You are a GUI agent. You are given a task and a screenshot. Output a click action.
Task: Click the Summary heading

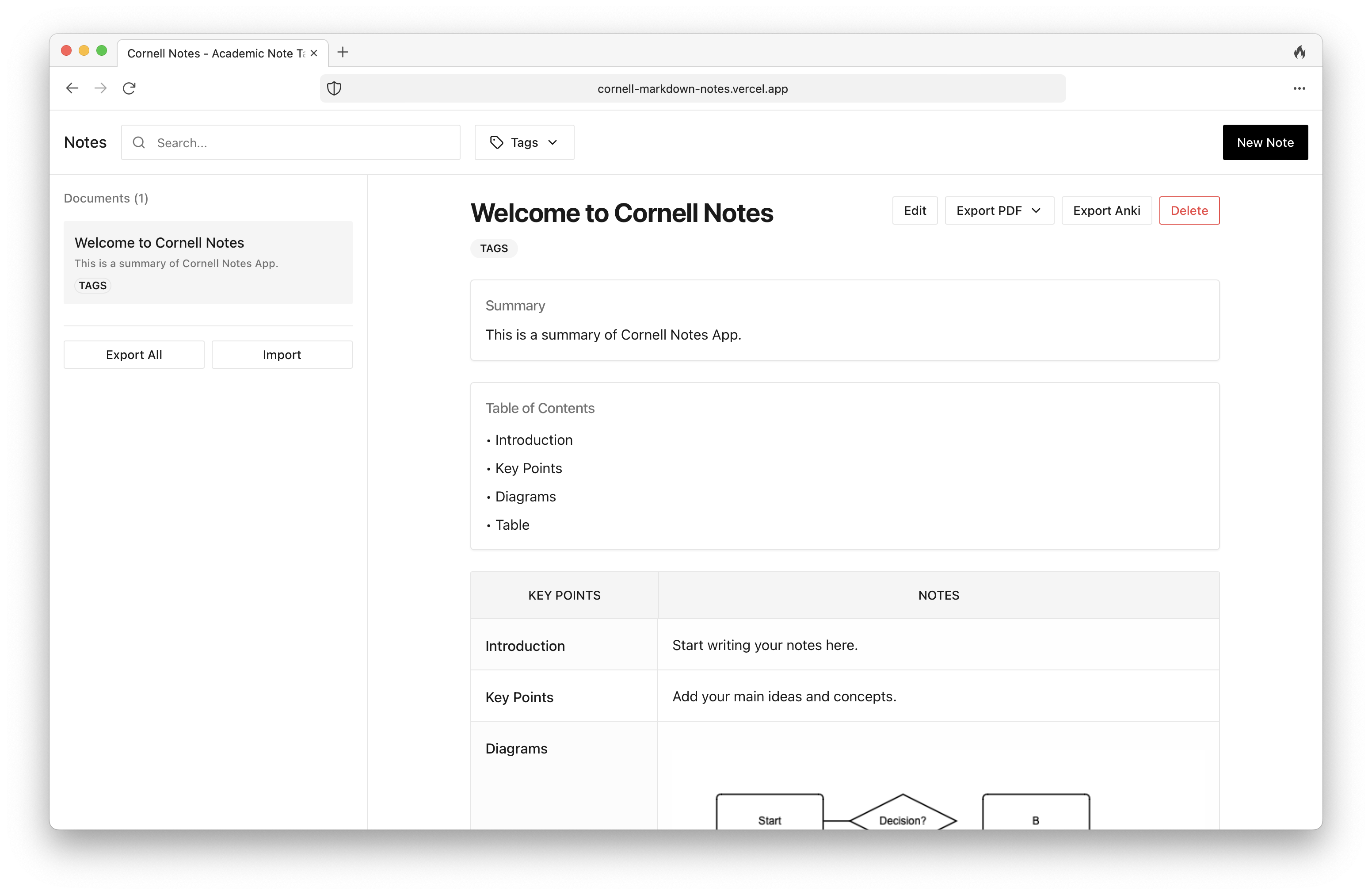pos(515,306)
